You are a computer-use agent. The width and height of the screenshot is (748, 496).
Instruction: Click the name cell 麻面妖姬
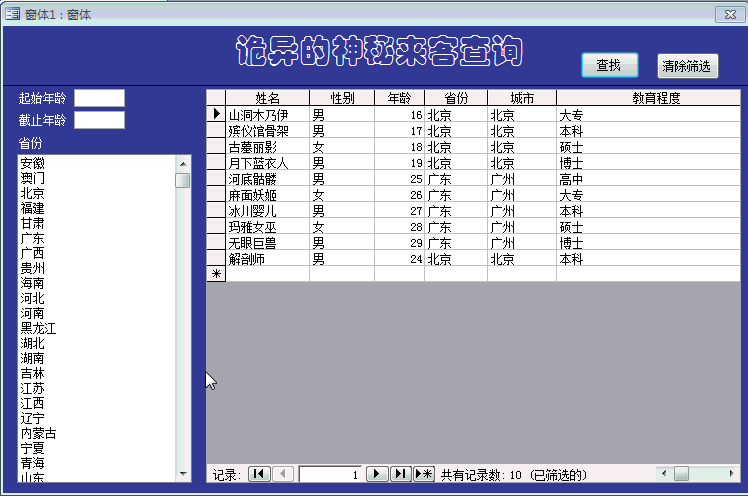point(268,195)
